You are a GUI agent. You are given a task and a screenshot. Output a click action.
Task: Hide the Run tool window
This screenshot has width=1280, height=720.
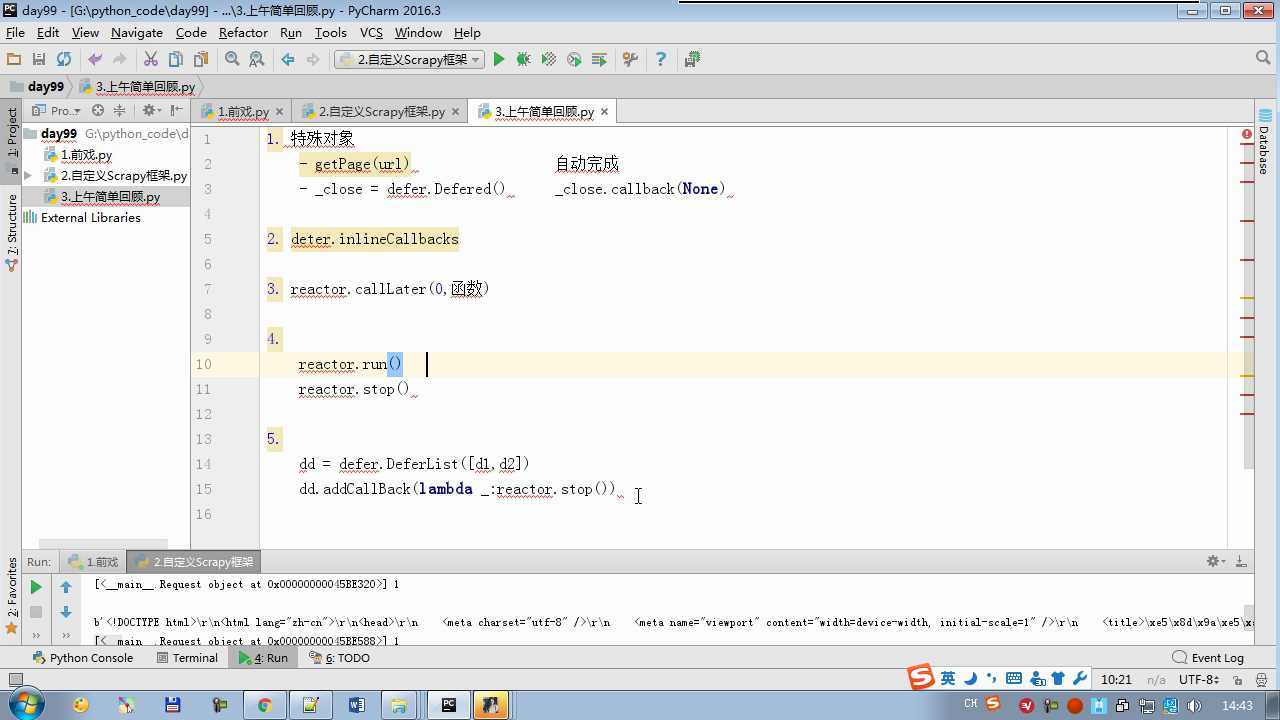pos(1240,561)
